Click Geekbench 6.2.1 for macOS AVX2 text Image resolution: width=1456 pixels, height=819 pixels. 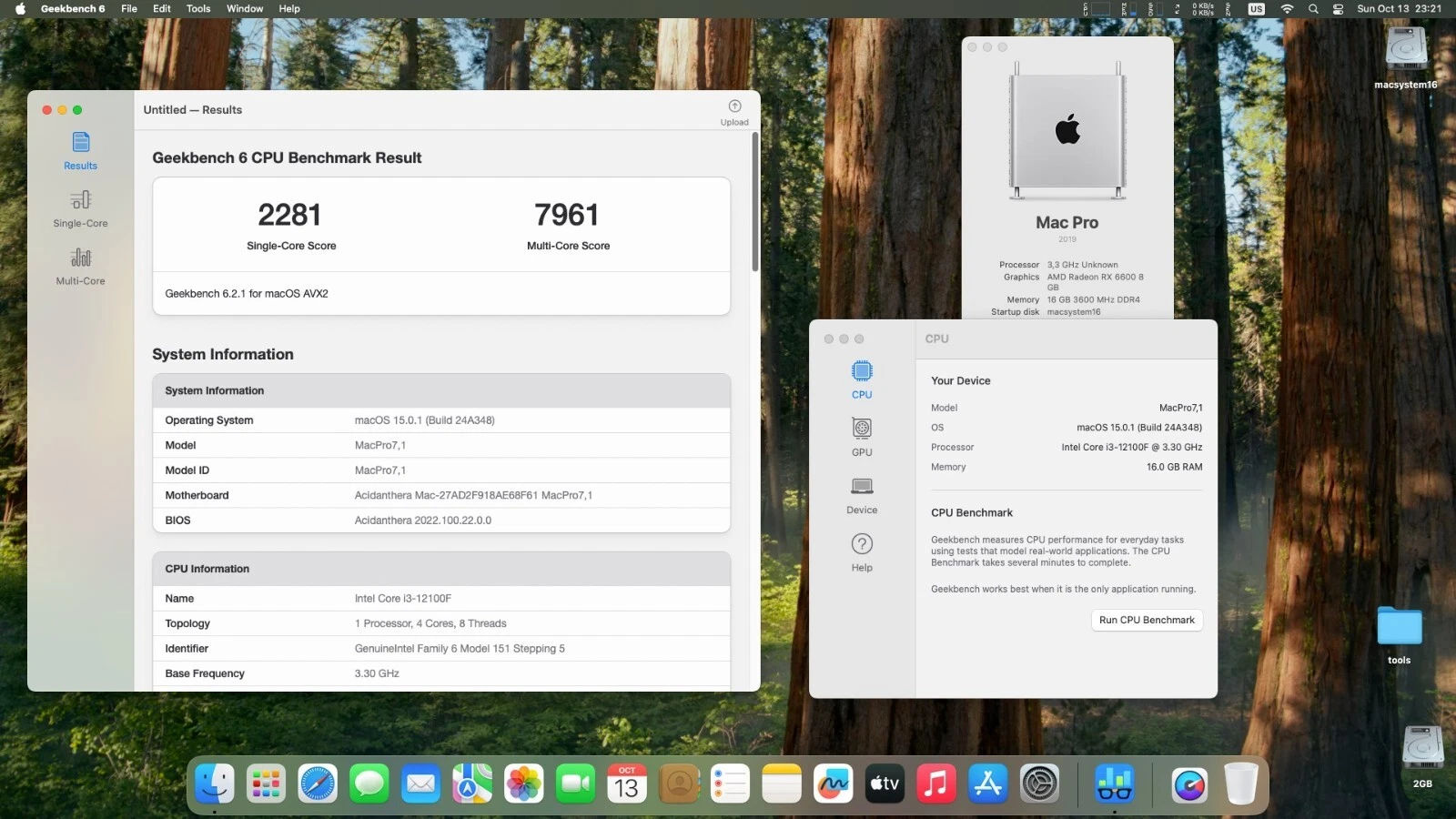[247, 294]
